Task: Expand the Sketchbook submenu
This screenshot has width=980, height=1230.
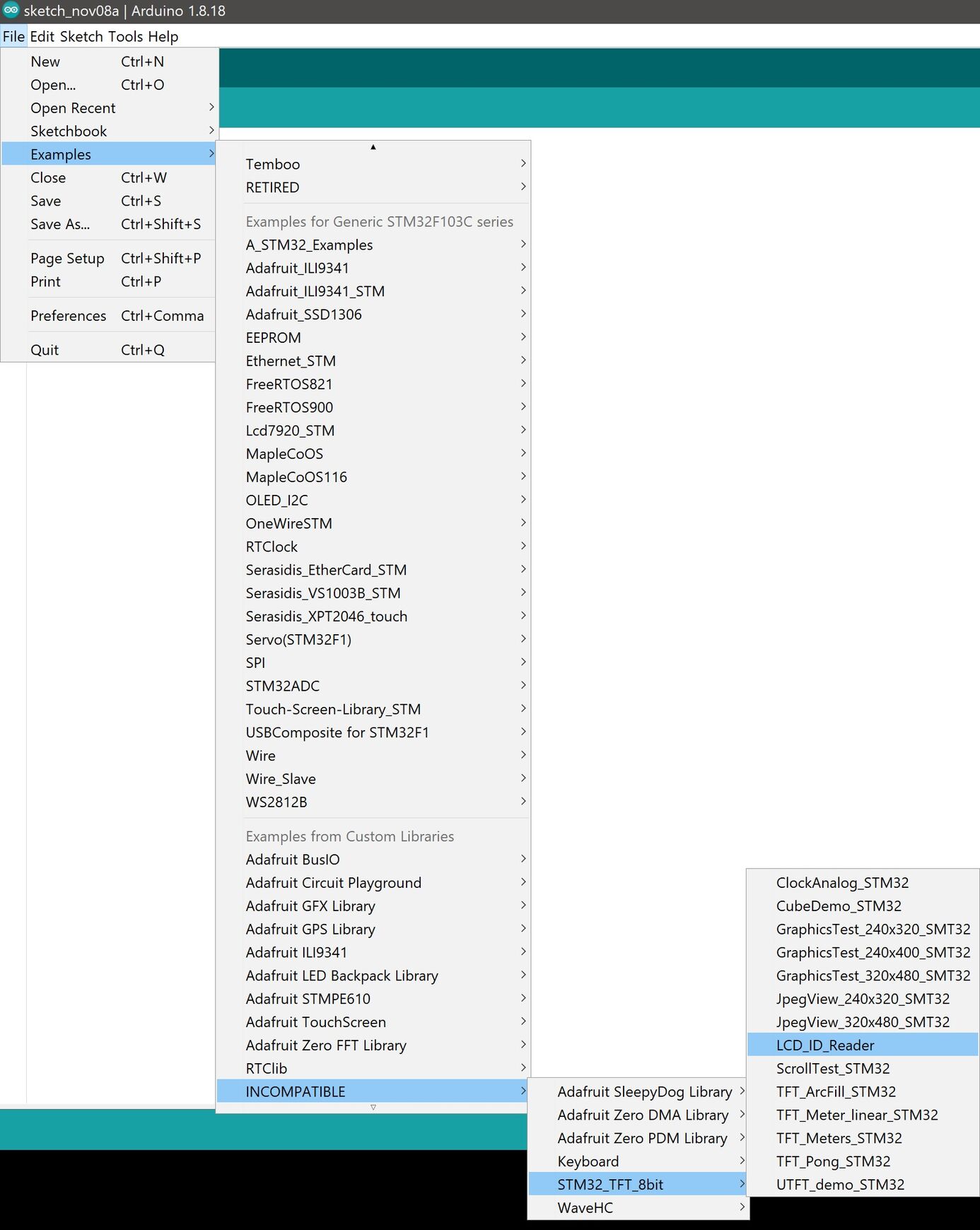Action: (x=108, y=131)
